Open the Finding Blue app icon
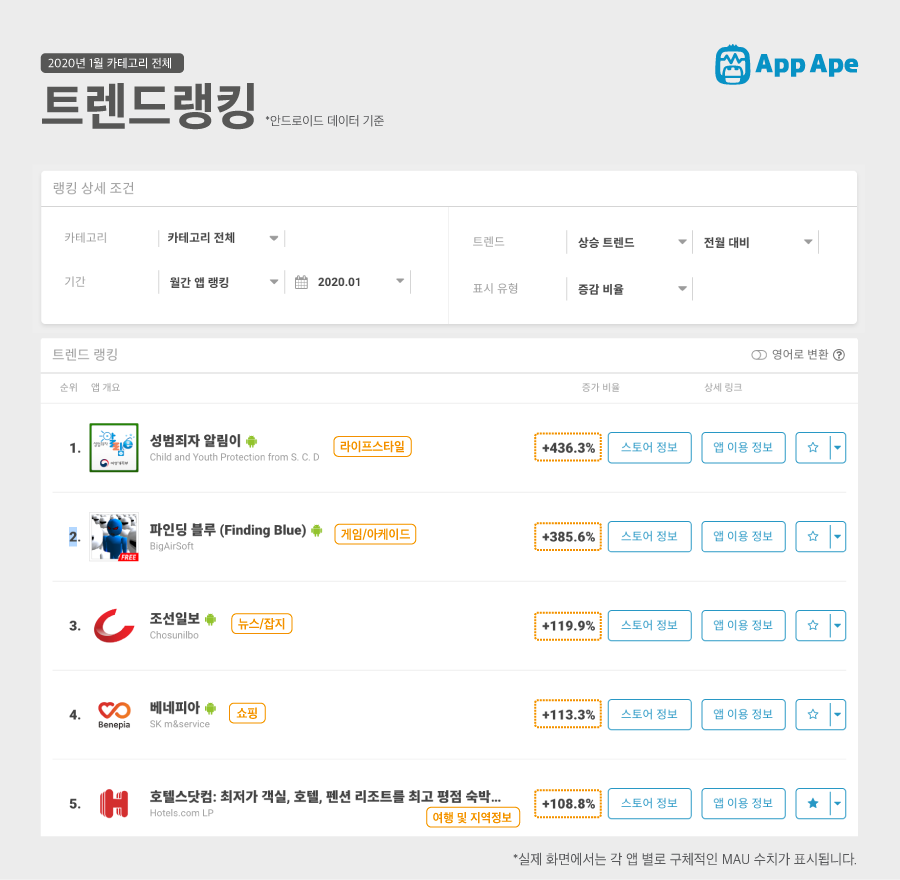Viewport: 900px width, 880px height. (114, 537)
